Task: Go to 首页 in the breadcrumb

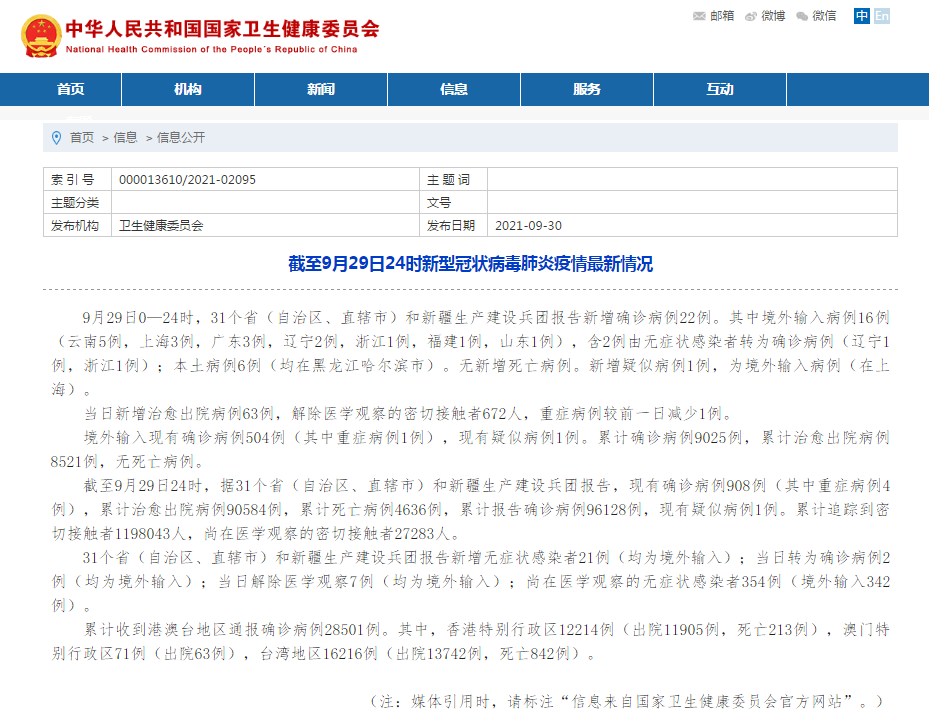Action: [x=82, y=138]
